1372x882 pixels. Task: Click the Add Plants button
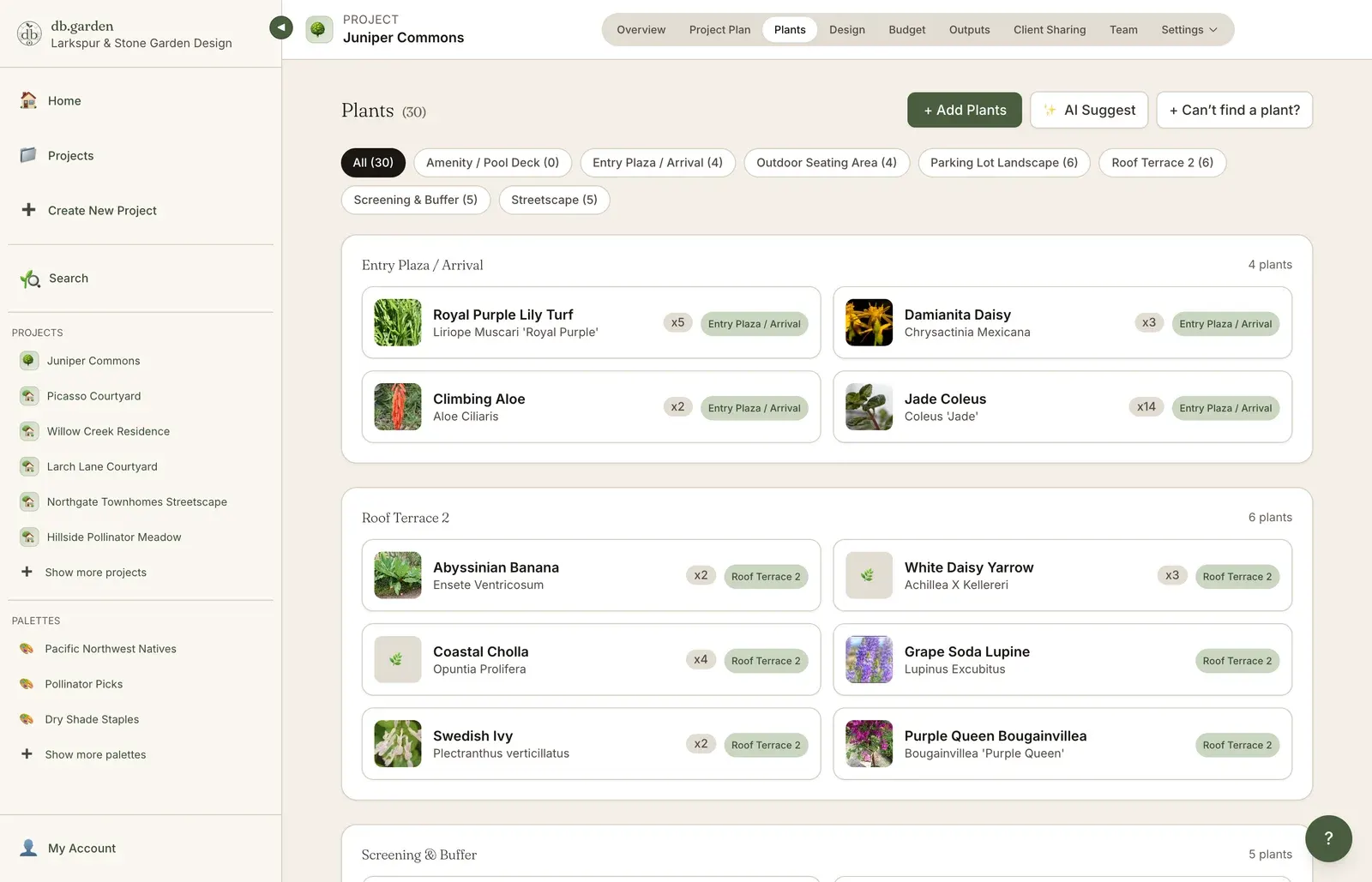coord(965,110)
